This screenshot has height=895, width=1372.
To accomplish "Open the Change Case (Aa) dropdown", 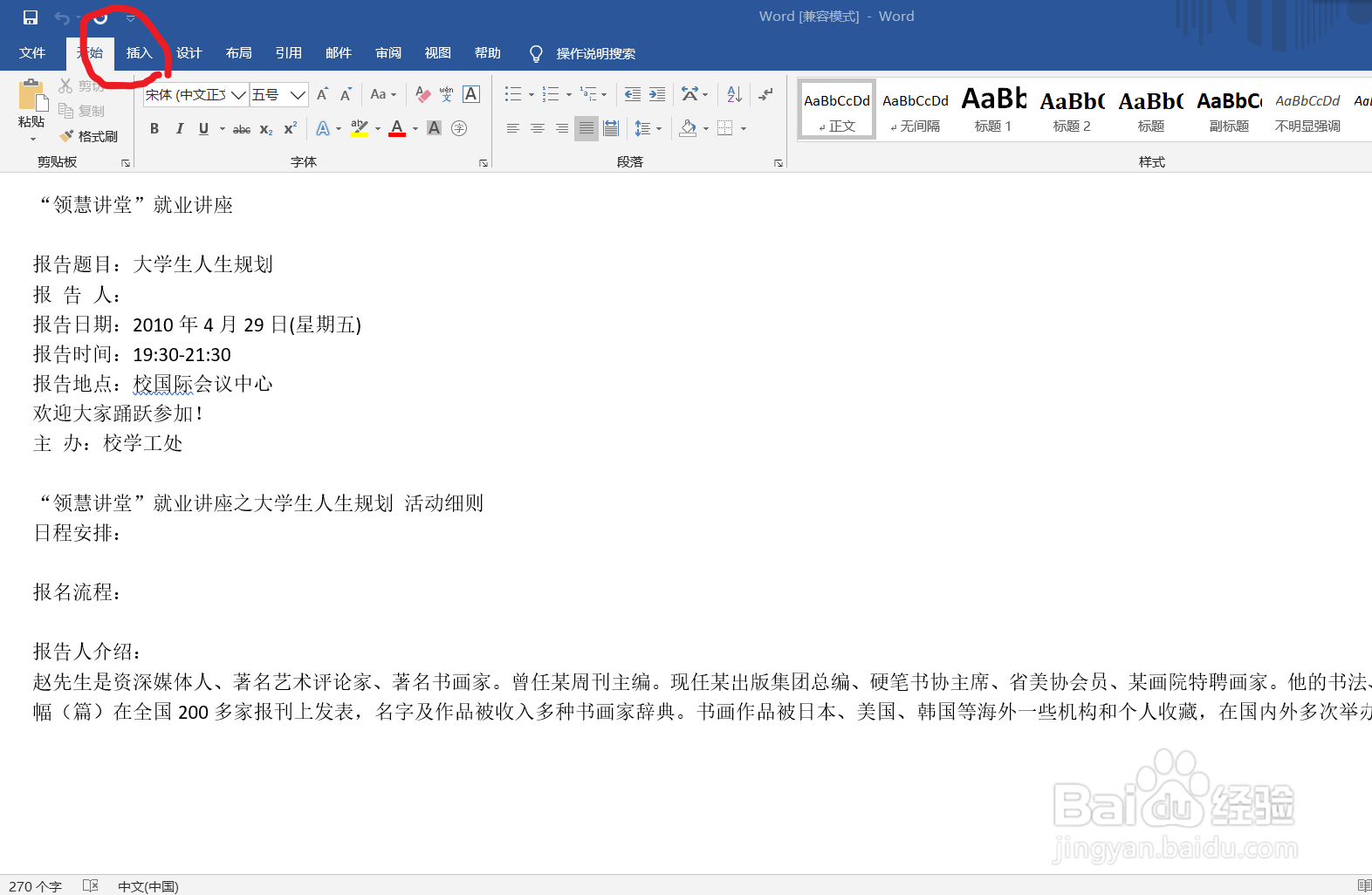I will pos(383,94).
